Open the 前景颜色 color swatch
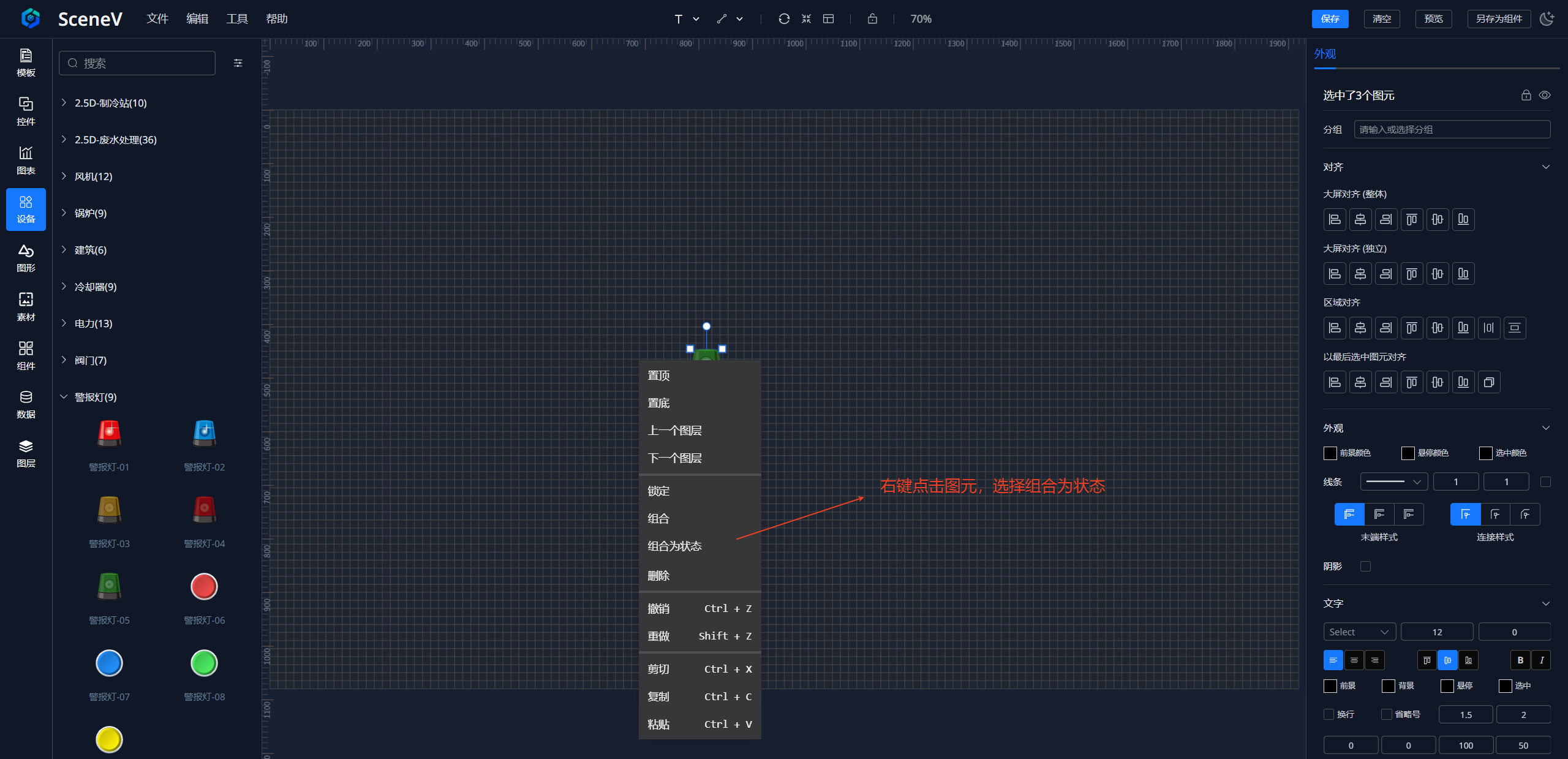 [x=1330, y=453]
